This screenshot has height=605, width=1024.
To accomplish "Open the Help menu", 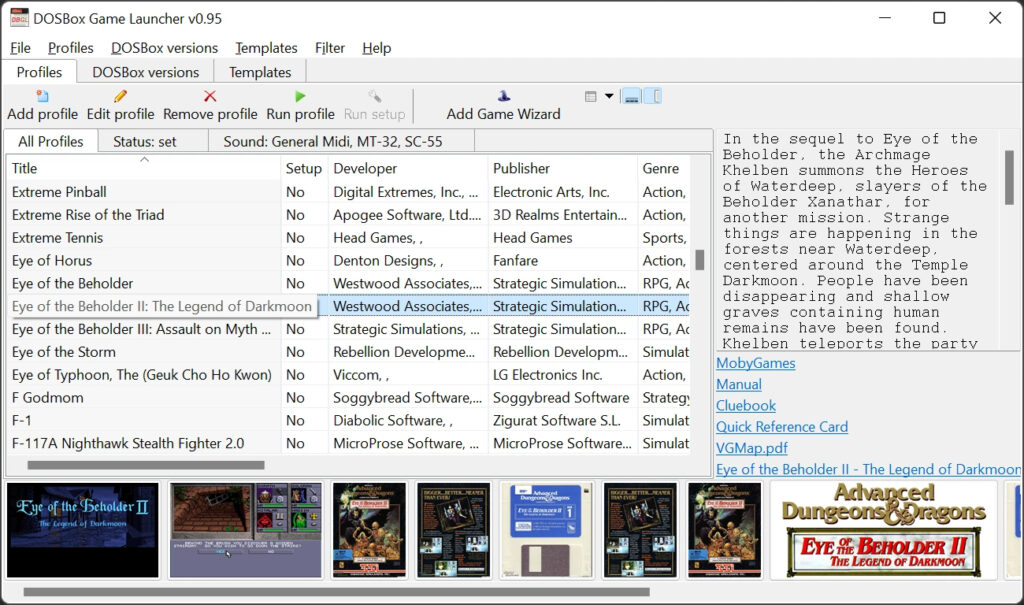I will point(376,47).
